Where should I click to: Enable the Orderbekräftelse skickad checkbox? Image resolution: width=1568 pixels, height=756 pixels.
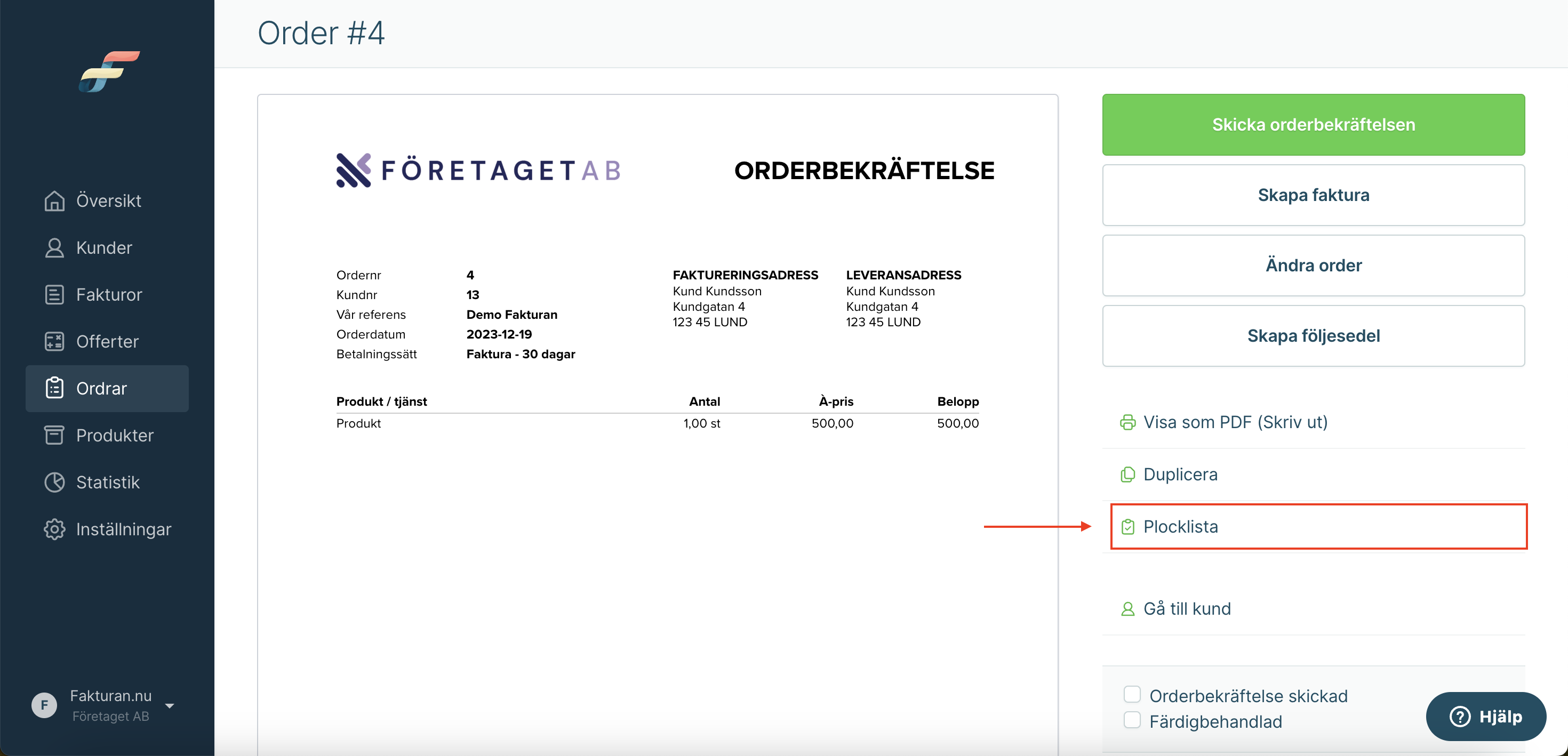pyautogui.click(x=1132, y=695)
